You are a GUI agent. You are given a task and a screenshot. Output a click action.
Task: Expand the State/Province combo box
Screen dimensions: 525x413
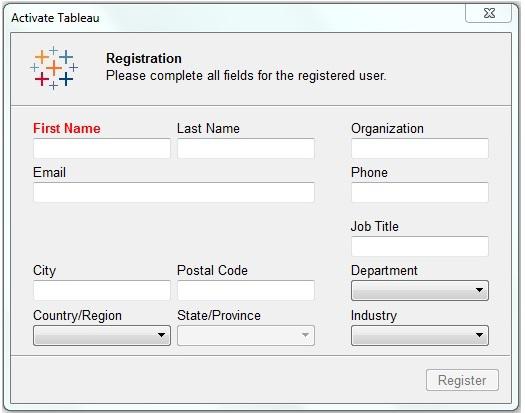point(246,335)
